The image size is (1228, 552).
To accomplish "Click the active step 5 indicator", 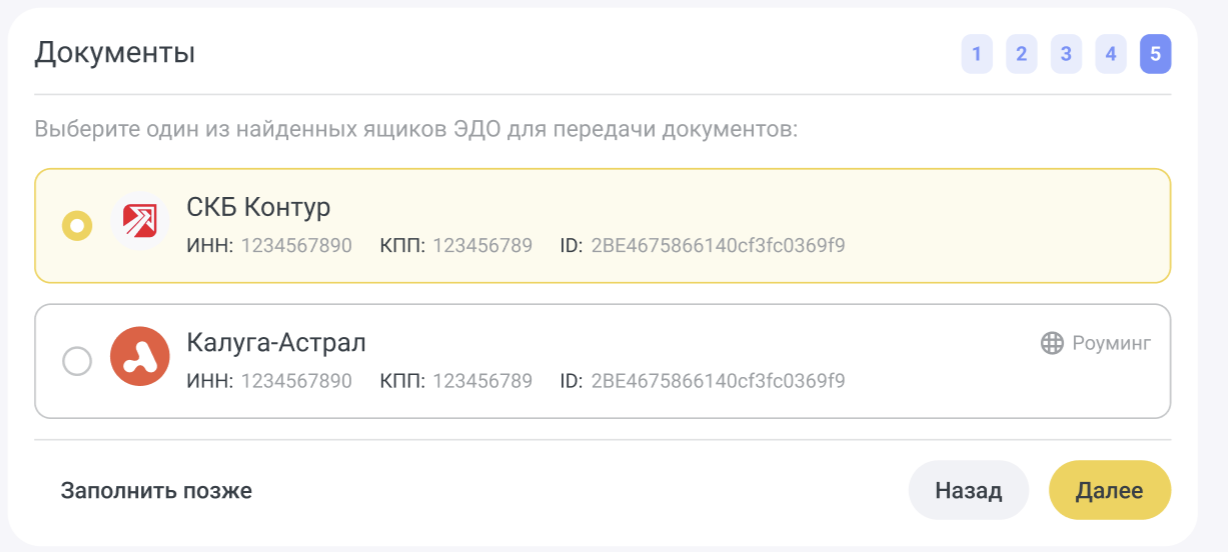I will pos(1155,54).
